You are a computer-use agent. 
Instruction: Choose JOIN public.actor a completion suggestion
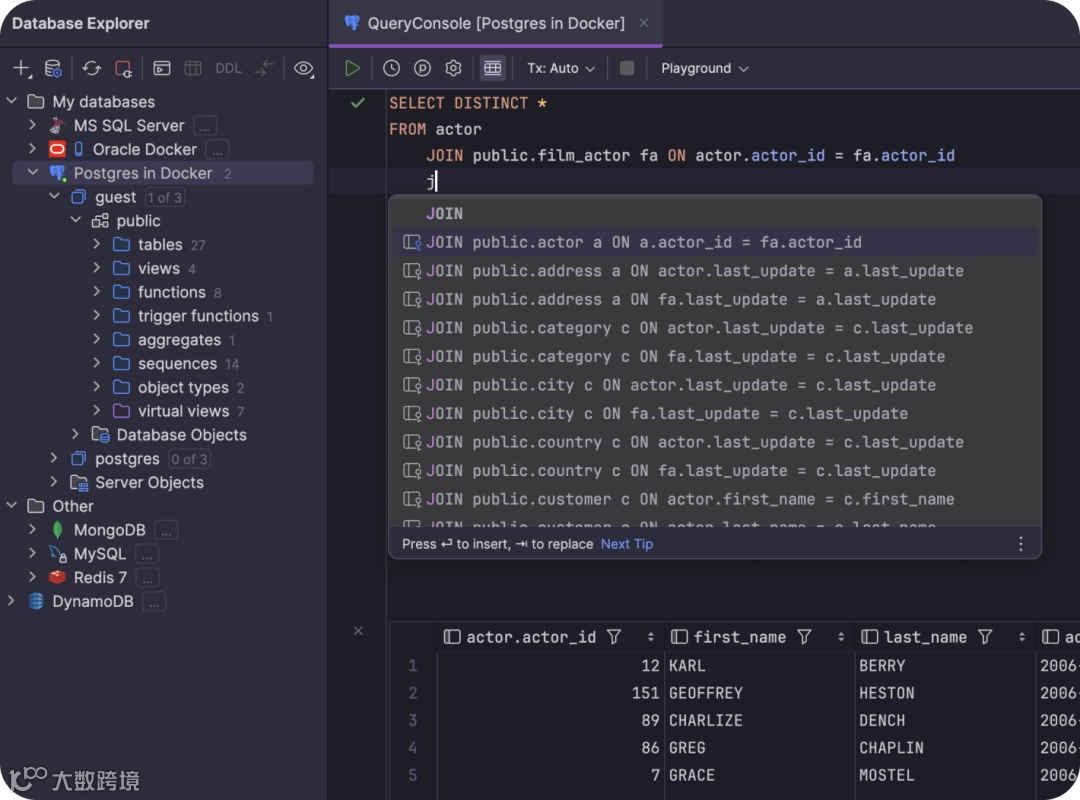pyautogui.click(x=715, y=242)
